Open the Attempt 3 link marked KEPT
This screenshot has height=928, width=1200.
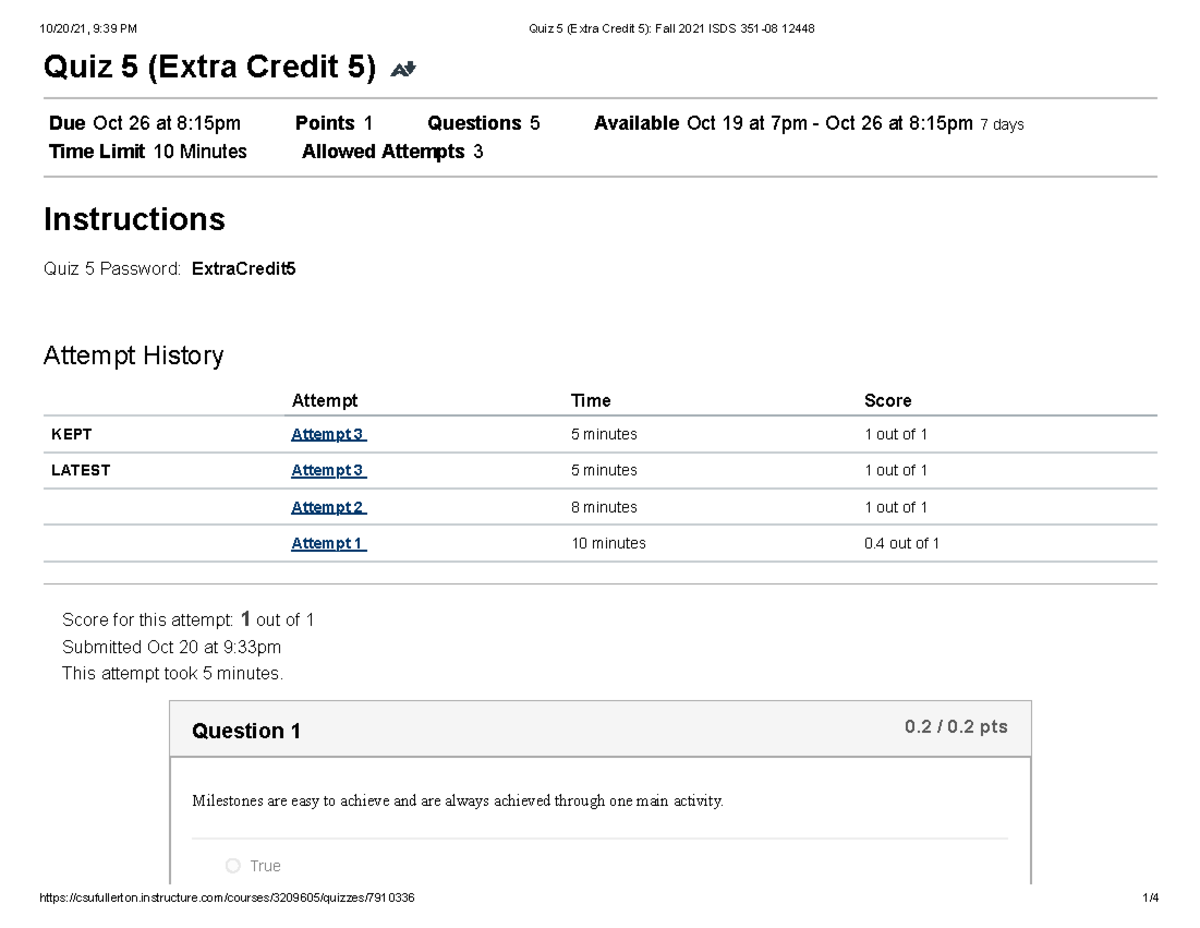[x=328, y=434]
